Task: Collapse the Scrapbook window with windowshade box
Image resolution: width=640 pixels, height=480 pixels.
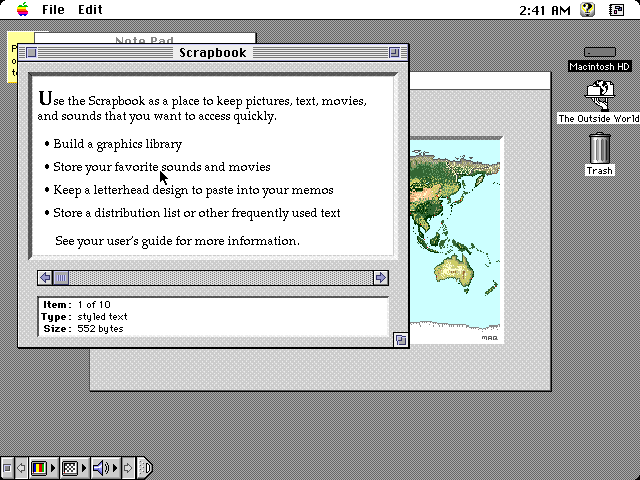Action: pos(394,53)
